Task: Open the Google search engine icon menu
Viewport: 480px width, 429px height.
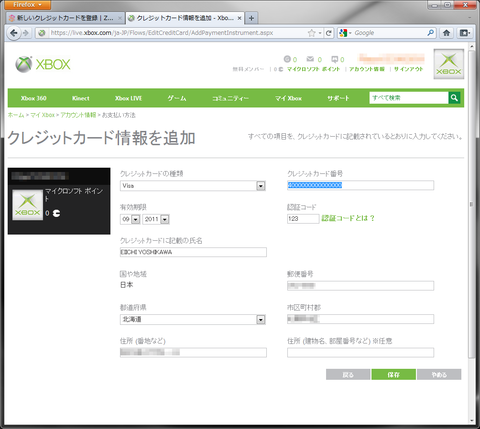Action: pos(344,33)
